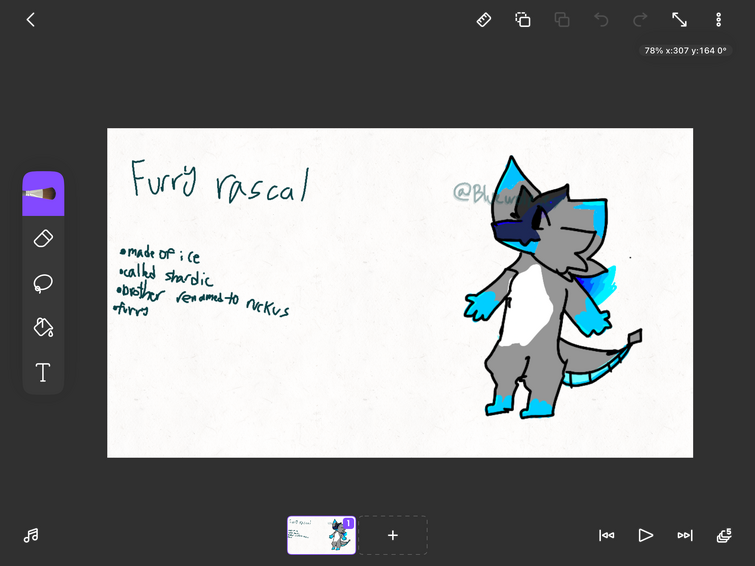Open the three-dot more options menu
Screen dimensions: 755x566
[x=718, y=20]
